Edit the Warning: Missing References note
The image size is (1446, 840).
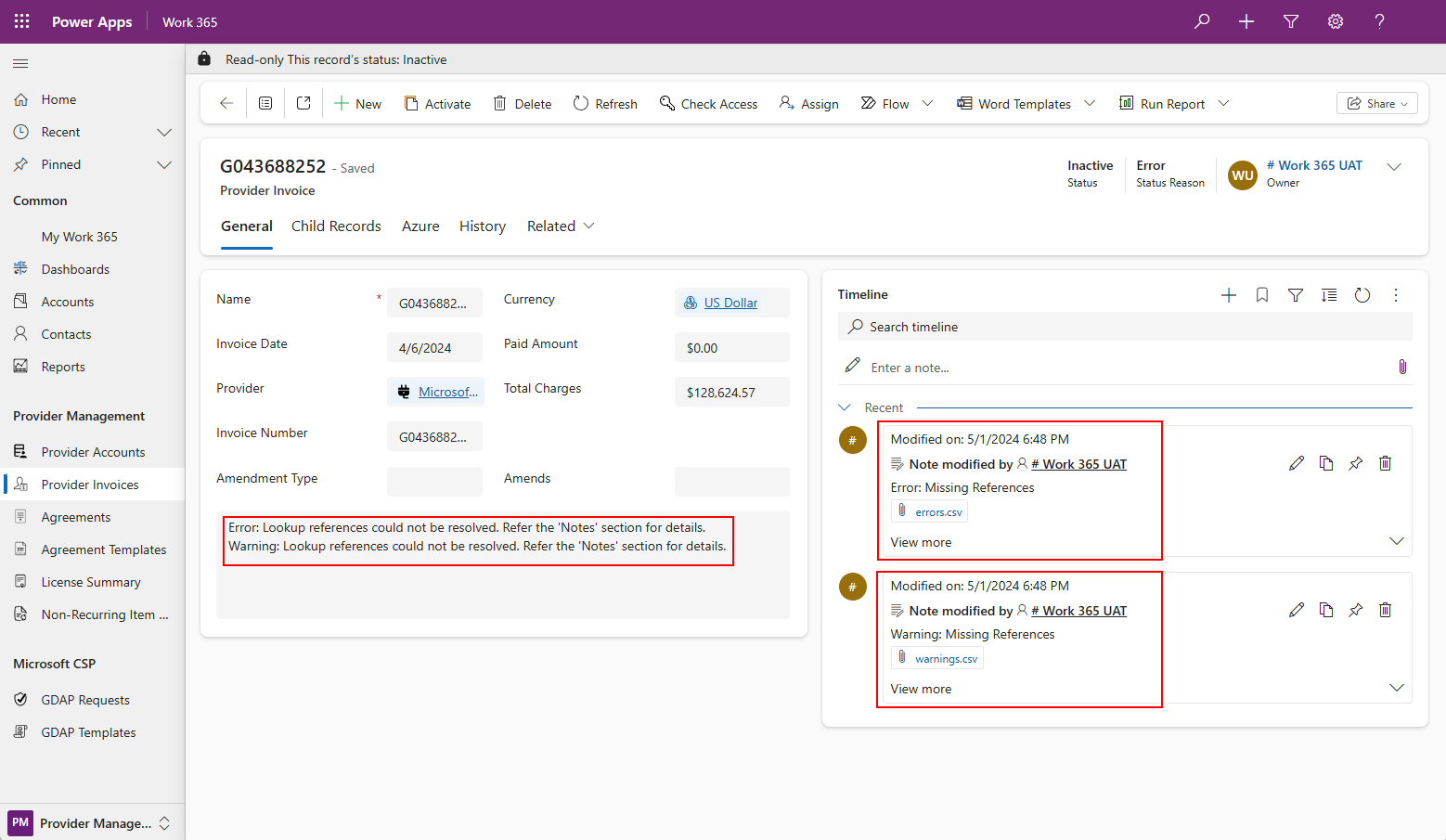pyautogui.click(x=1297, y=610)
